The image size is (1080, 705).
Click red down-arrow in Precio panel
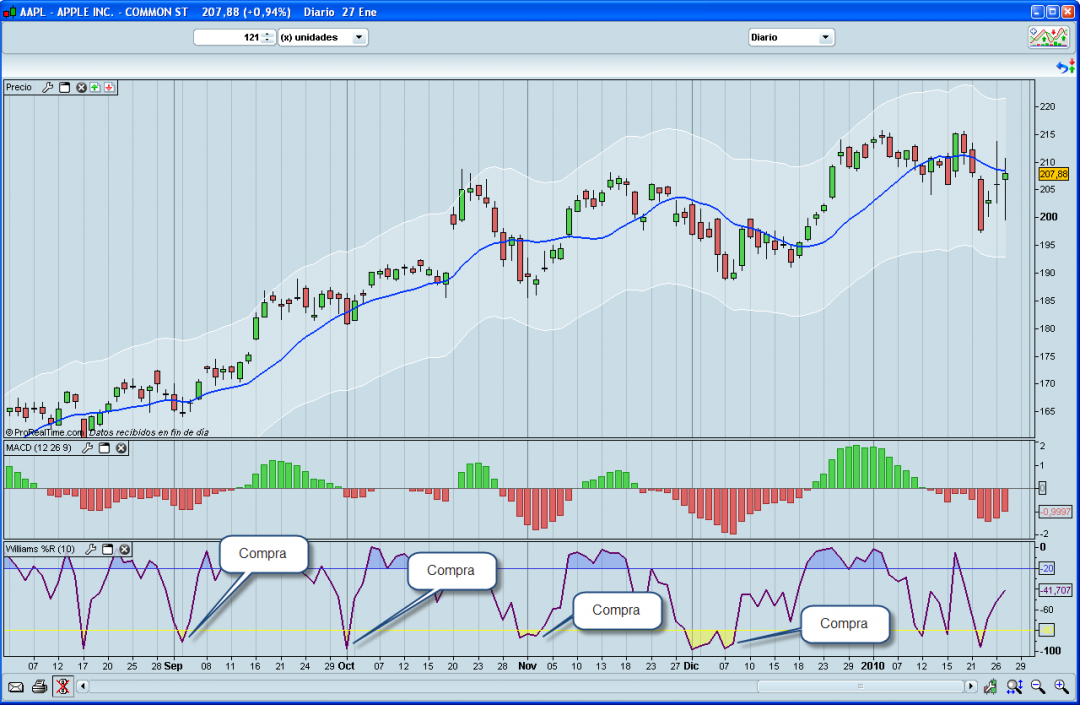[109, 88]
